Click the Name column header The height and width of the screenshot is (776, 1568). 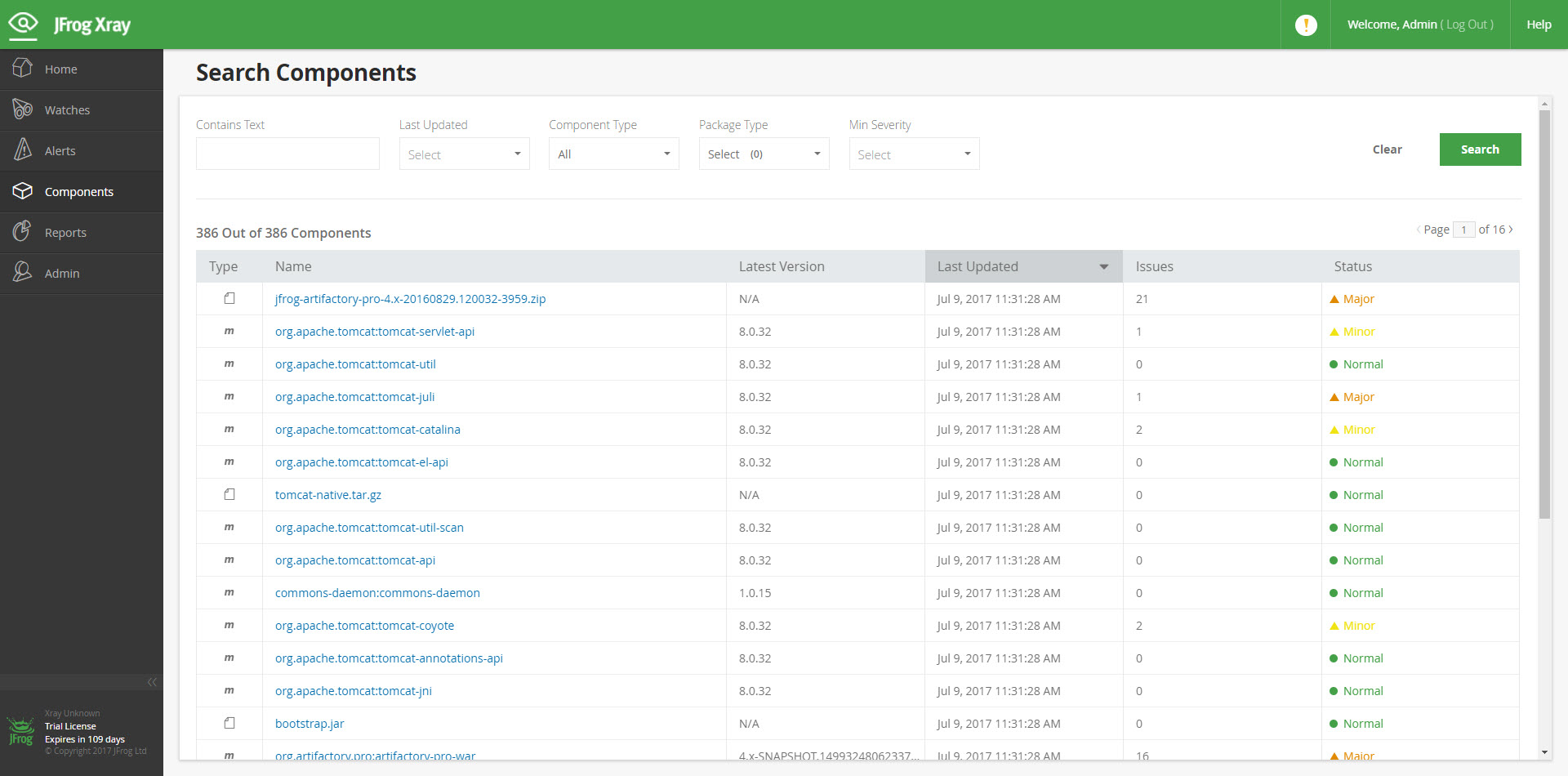click(293, 266)
